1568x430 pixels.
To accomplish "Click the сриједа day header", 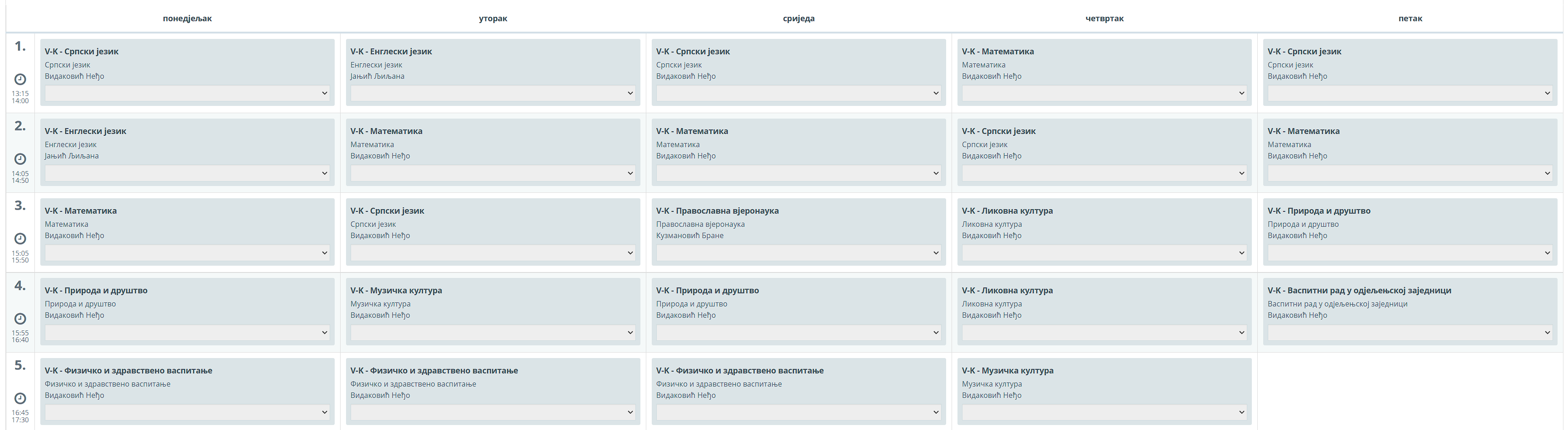I will [x=798, y=18].
